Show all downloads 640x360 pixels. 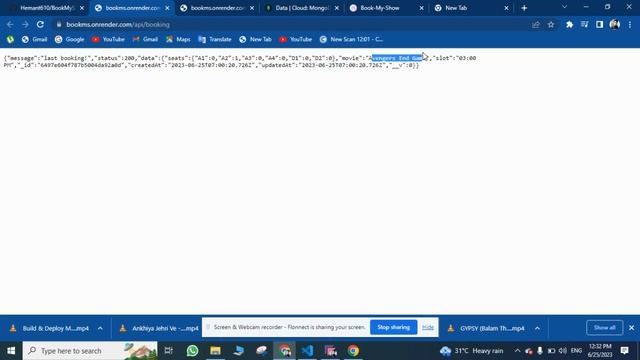click(604, 328)
